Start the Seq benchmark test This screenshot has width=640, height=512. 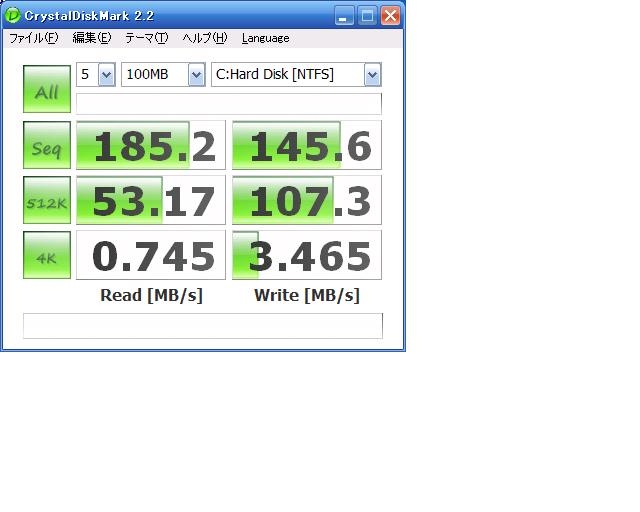[47, 145]
